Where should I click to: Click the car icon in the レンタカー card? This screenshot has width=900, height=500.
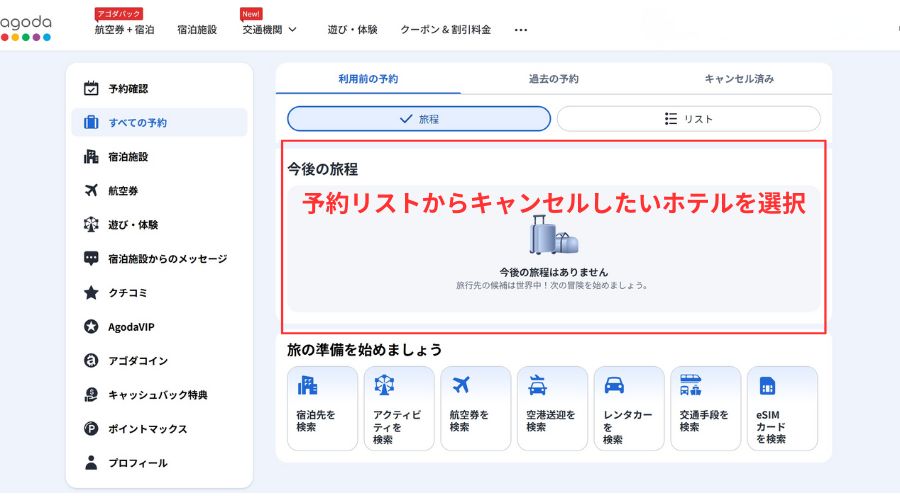614,385
